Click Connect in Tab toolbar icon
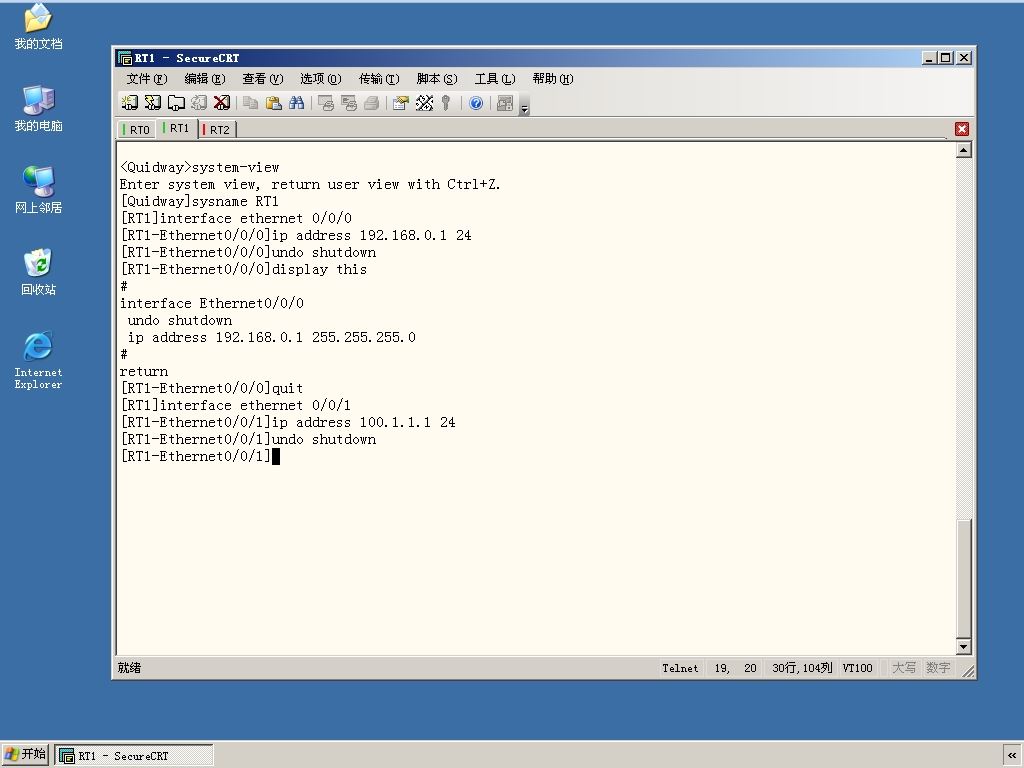Image resolution: width=1024 pixels, height=768 pixels. [176, 103]
